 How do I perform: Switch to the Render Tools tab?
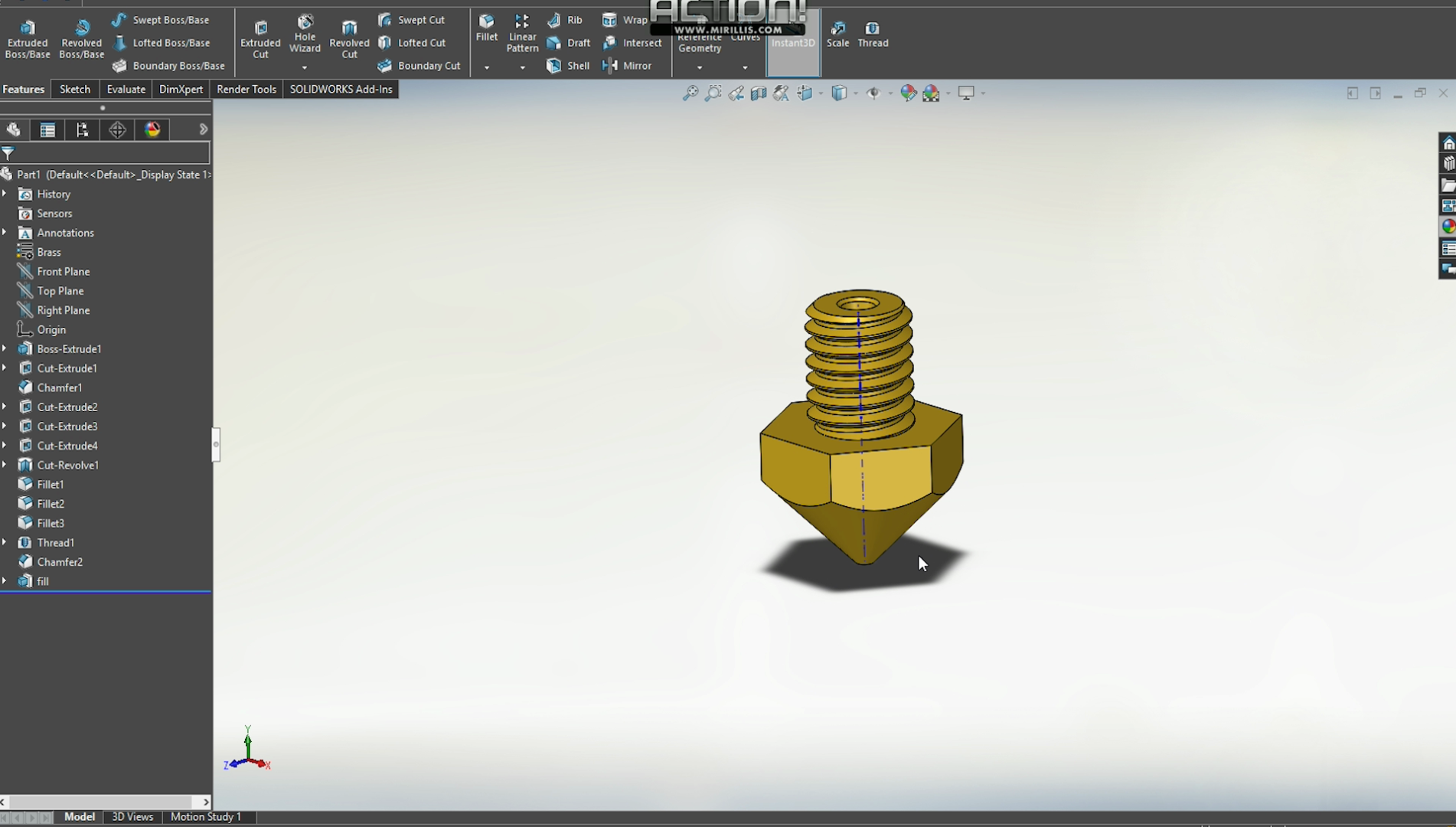(x=246, y=90)
